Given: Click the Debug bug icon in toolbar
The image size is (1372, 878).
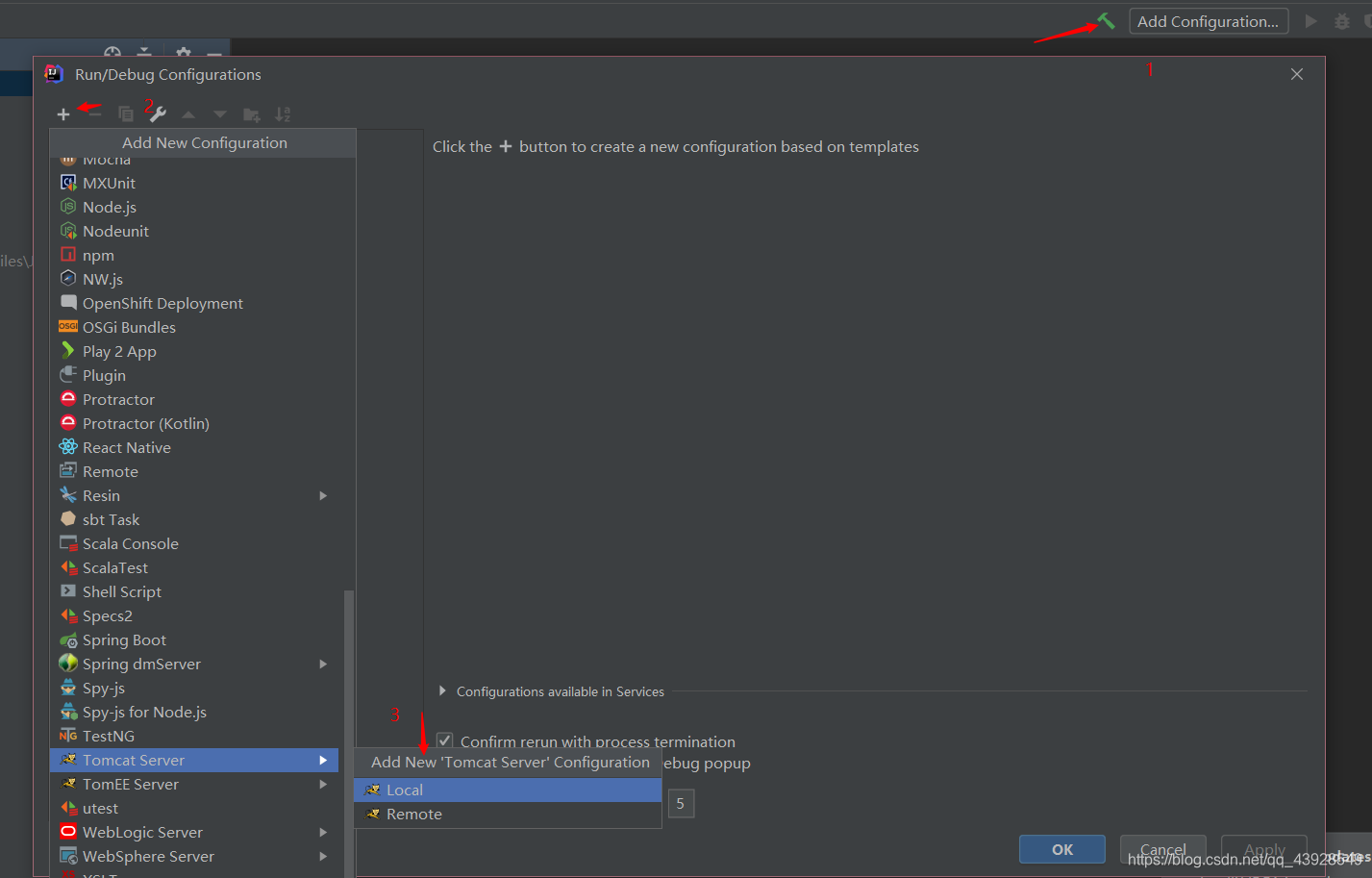Looking at the screenshot, I should [x=1342, y=21].
